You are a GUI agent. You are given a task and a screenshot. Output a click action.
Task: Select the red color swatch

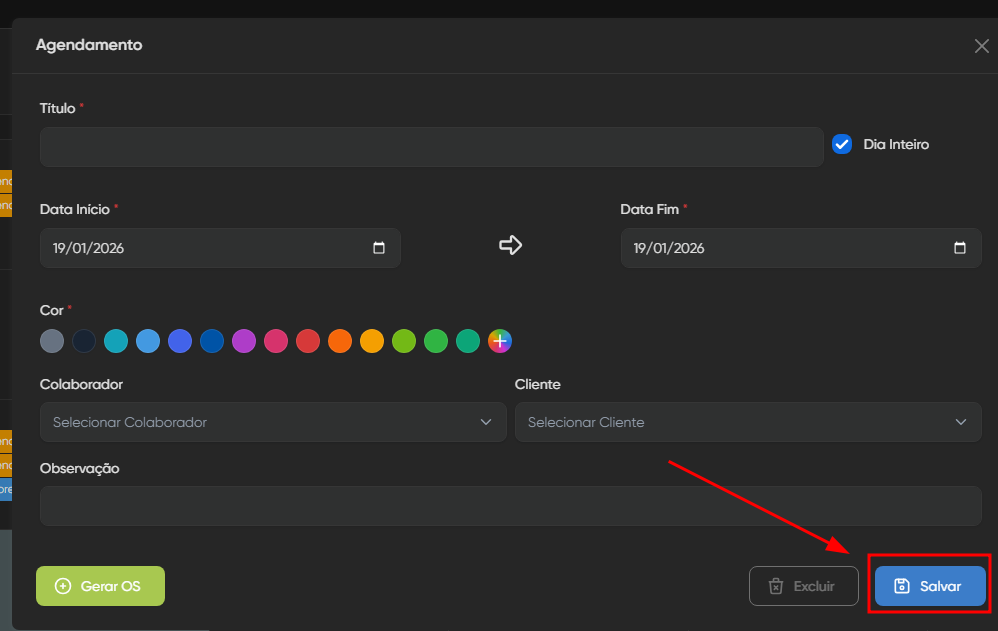[x=308, y=341]
